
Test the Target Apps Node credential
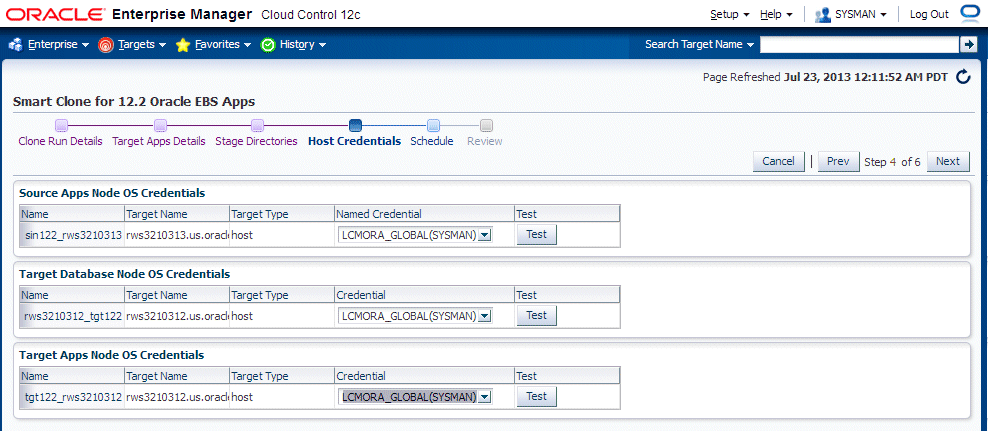click(x=537, y=396)
